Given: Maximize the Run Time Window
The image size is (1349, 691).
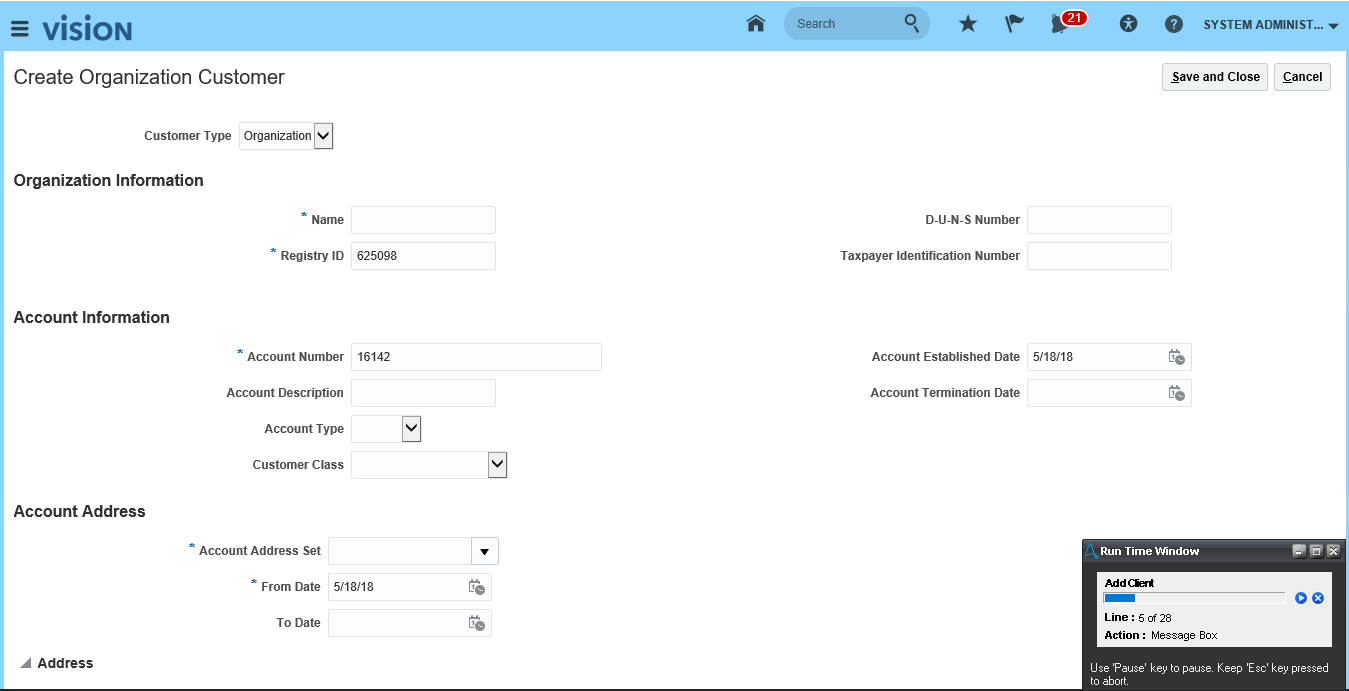Looking at the screenshot, I should click(x=1316, y=551).
